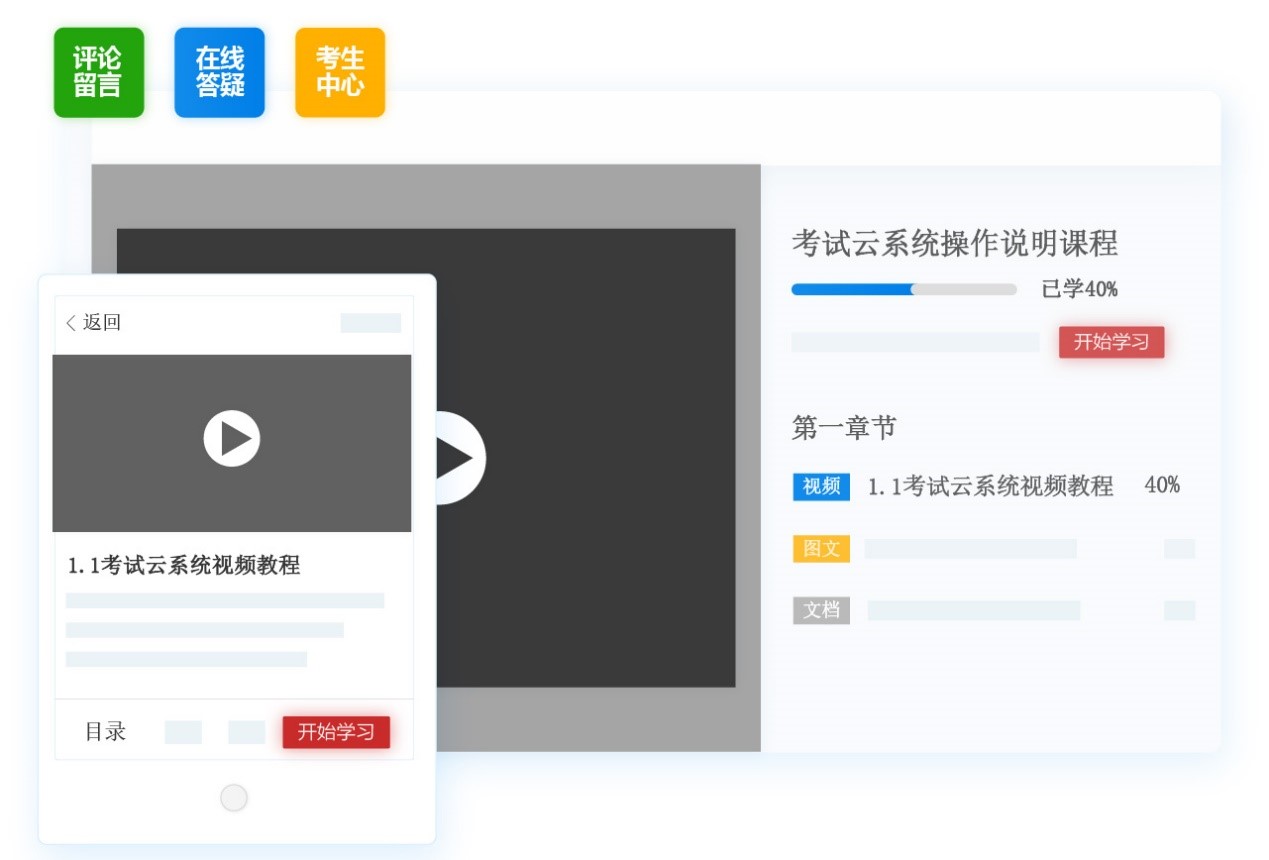Click the yellow 图文 tag icon
The image size is (1269, 860).
coord(821,549)
